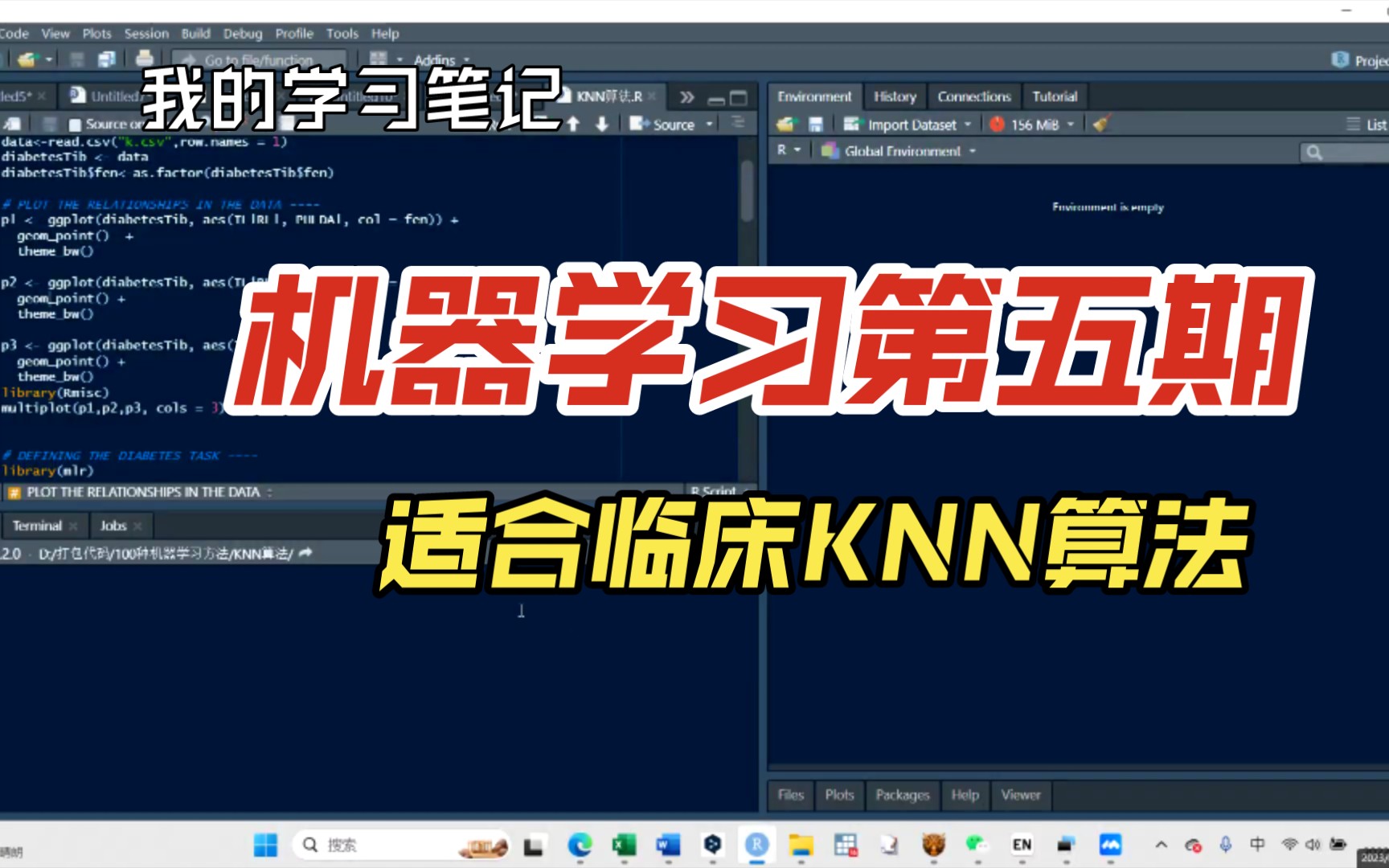Open the Tools menu
This screenshot has width=1389, height=868.
pyautogui.click(x=342, y=34)
